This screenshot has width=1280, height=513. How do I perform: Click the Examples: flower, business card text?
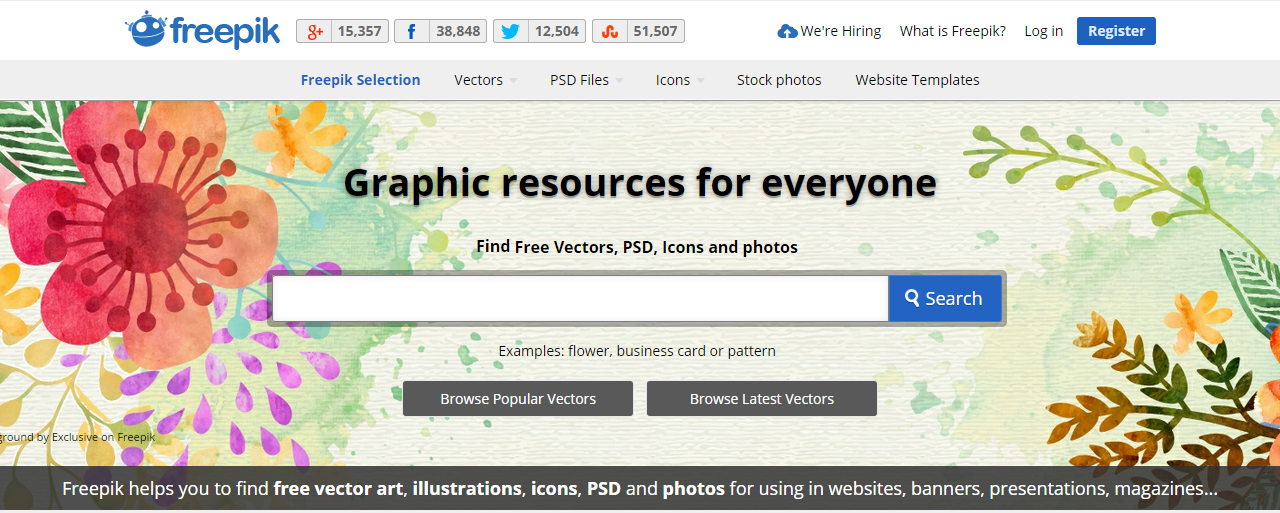pos(637,351)
